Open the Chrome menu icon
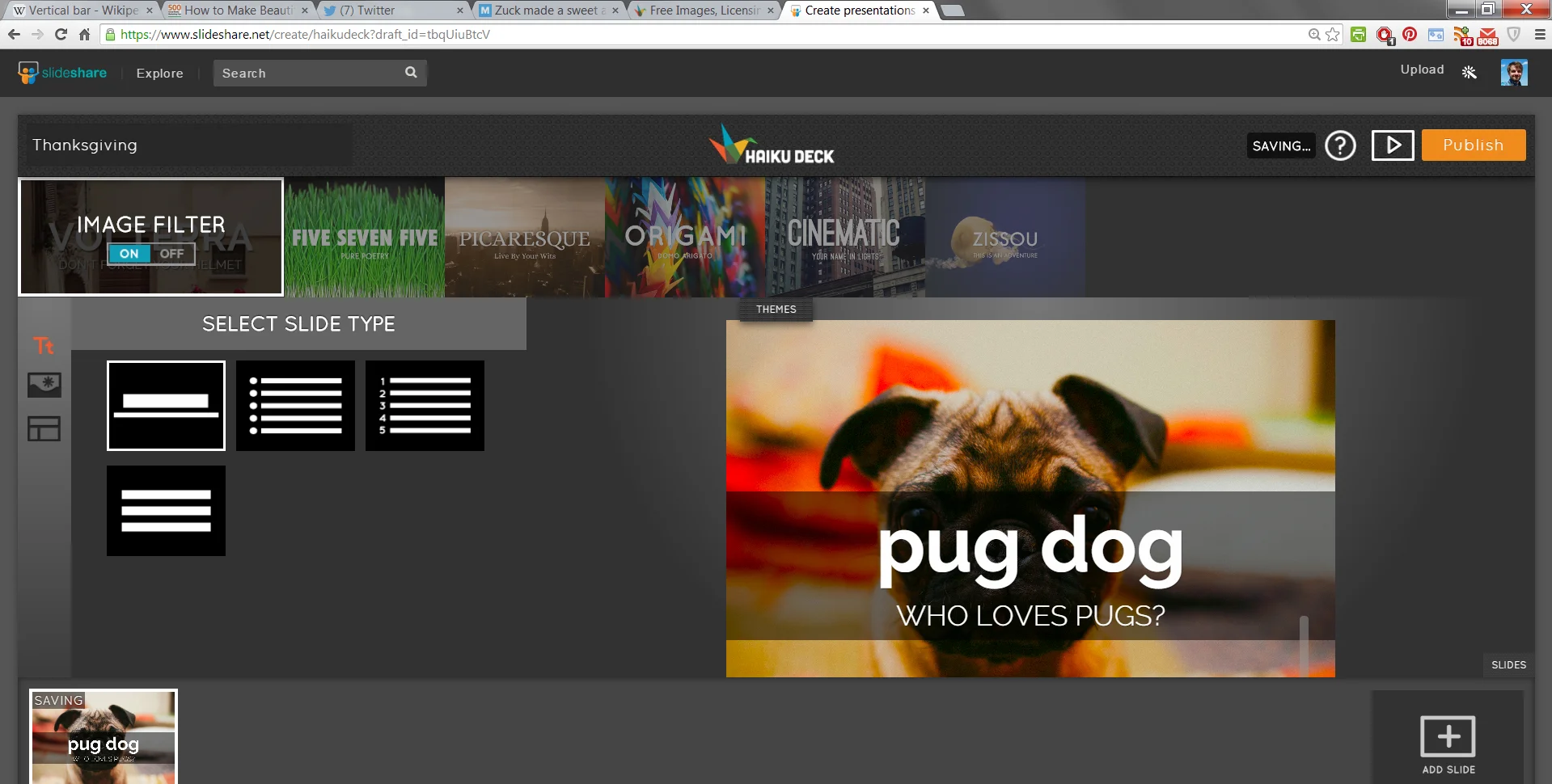 point(1540,34)
